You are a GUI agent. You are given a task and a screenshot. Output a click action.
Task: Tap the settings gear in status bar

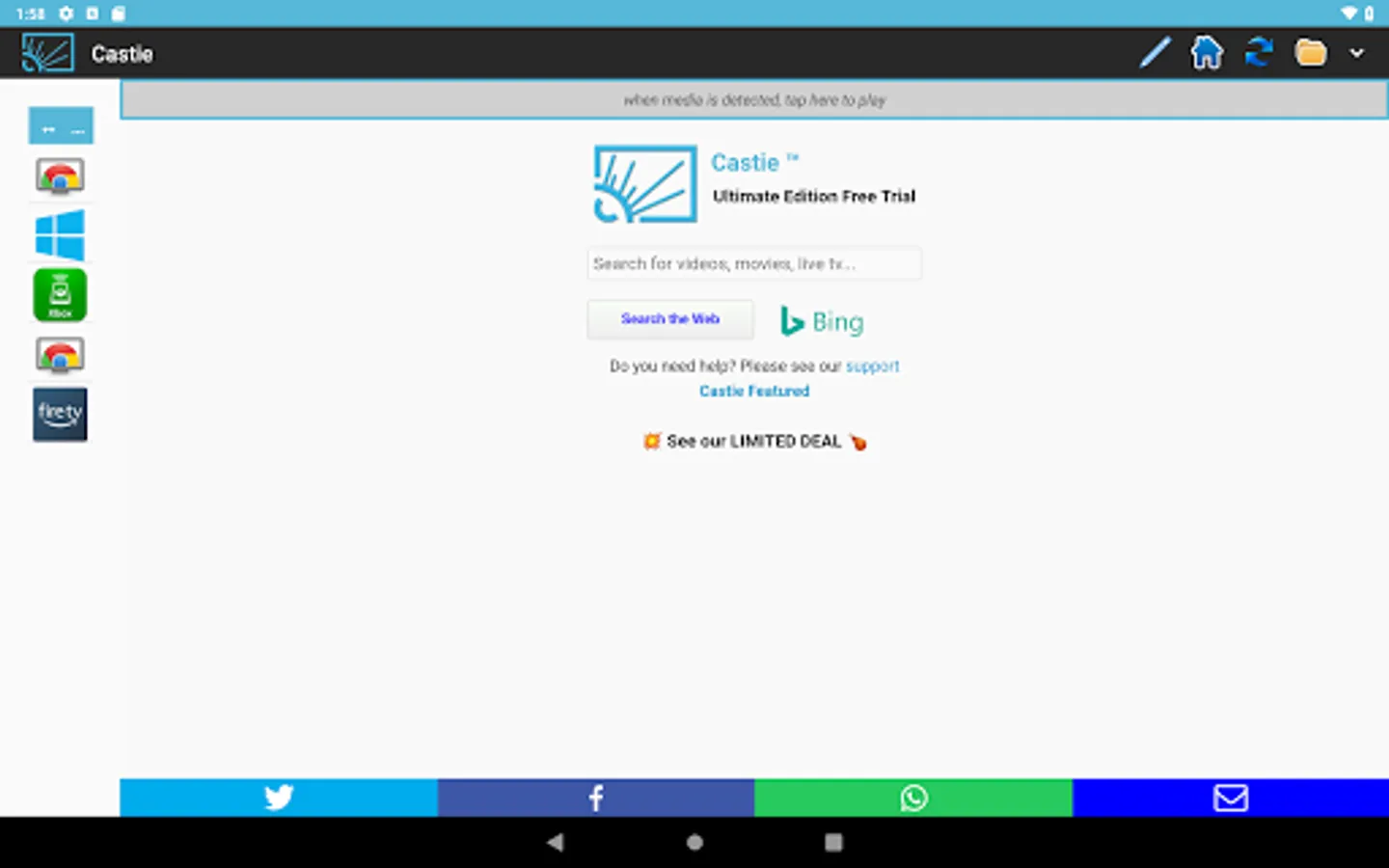coord(66,14)
